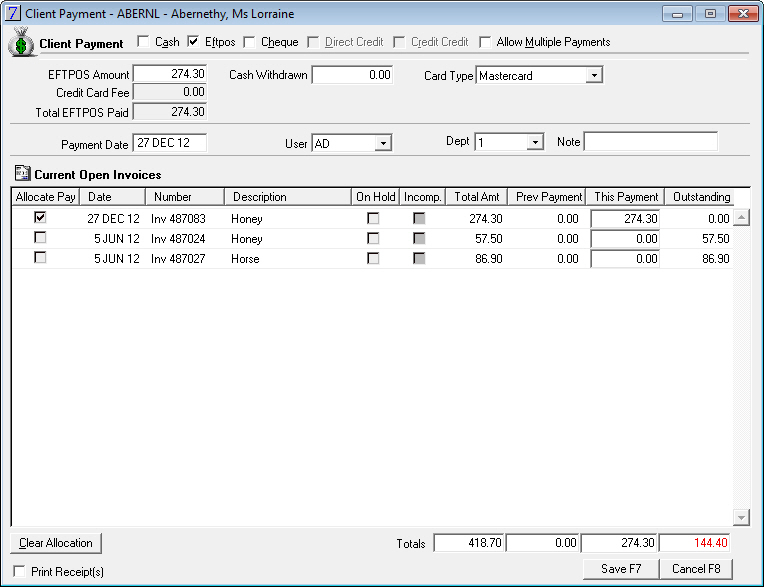Click the Total EFTPOS Paid field
This screenshot has width=764, height=587.
tap(170, 112)
